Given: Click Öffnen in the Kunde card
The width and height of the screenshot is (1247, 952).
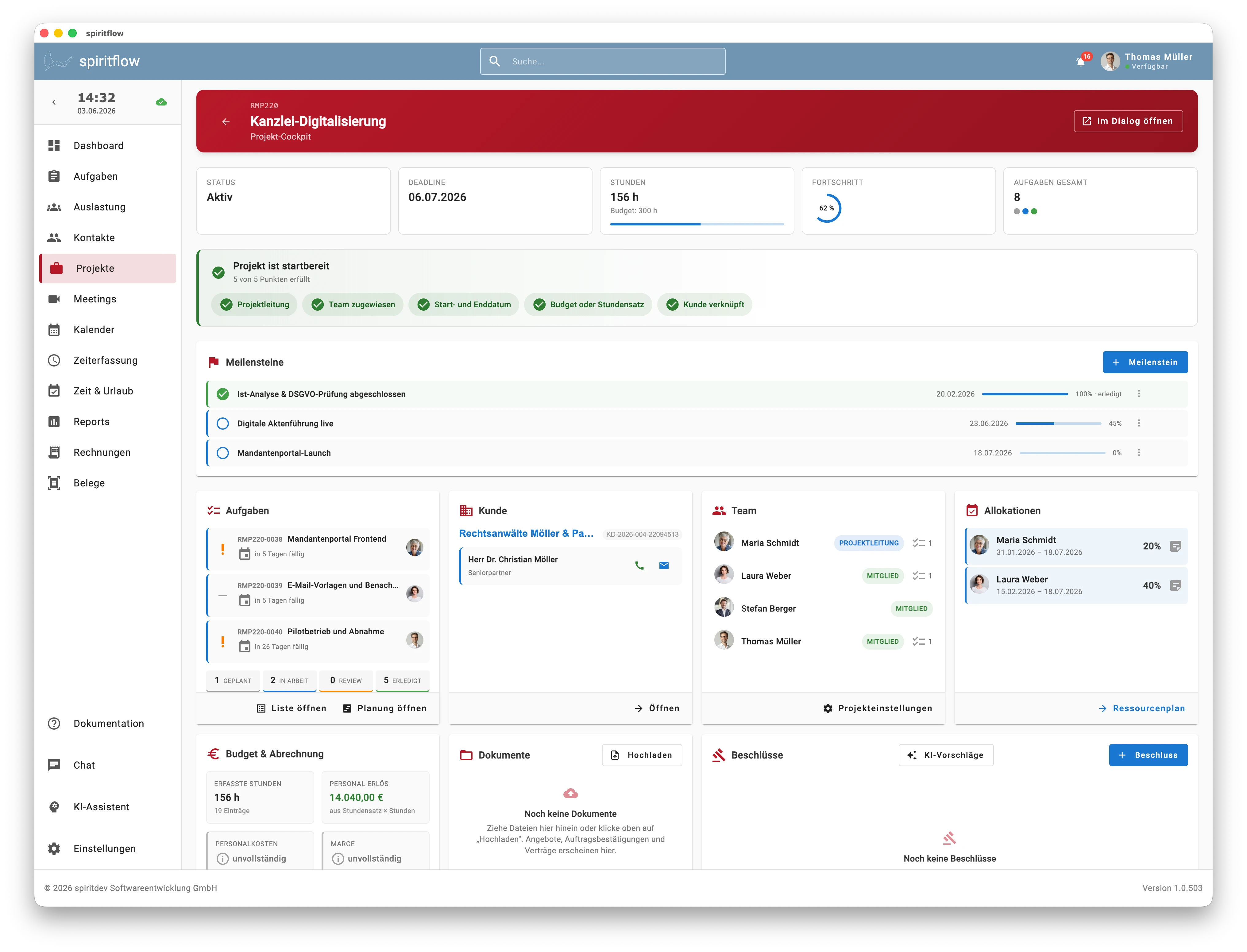Looking at the screenshot, I should click(656, 708).
